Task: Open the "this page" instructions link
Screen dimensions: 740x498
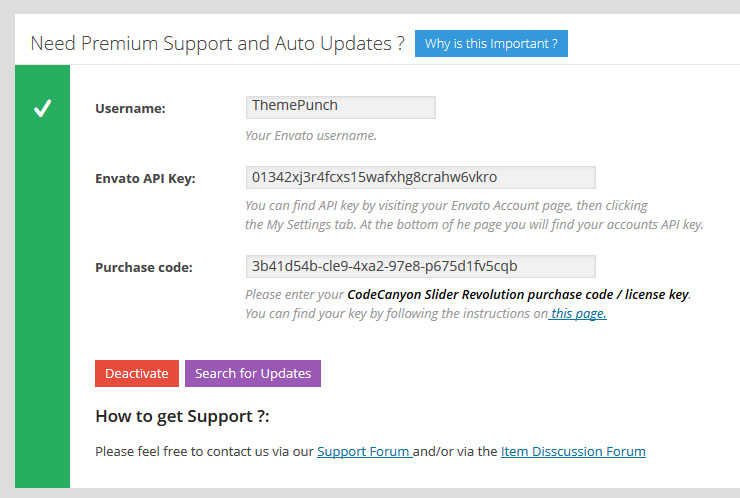Action: pyautogui.click(x=579, y=313)
